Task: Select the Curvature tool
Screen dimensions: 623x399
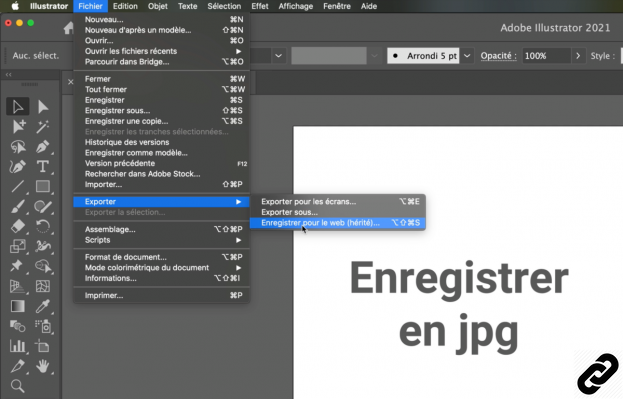Action: (x=17, y=167)
